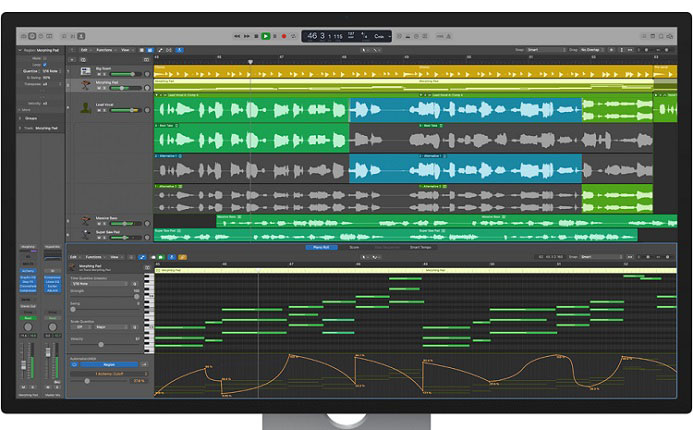Toggle the yellow Link button in Piano Roll

click(x=183, y=257)
